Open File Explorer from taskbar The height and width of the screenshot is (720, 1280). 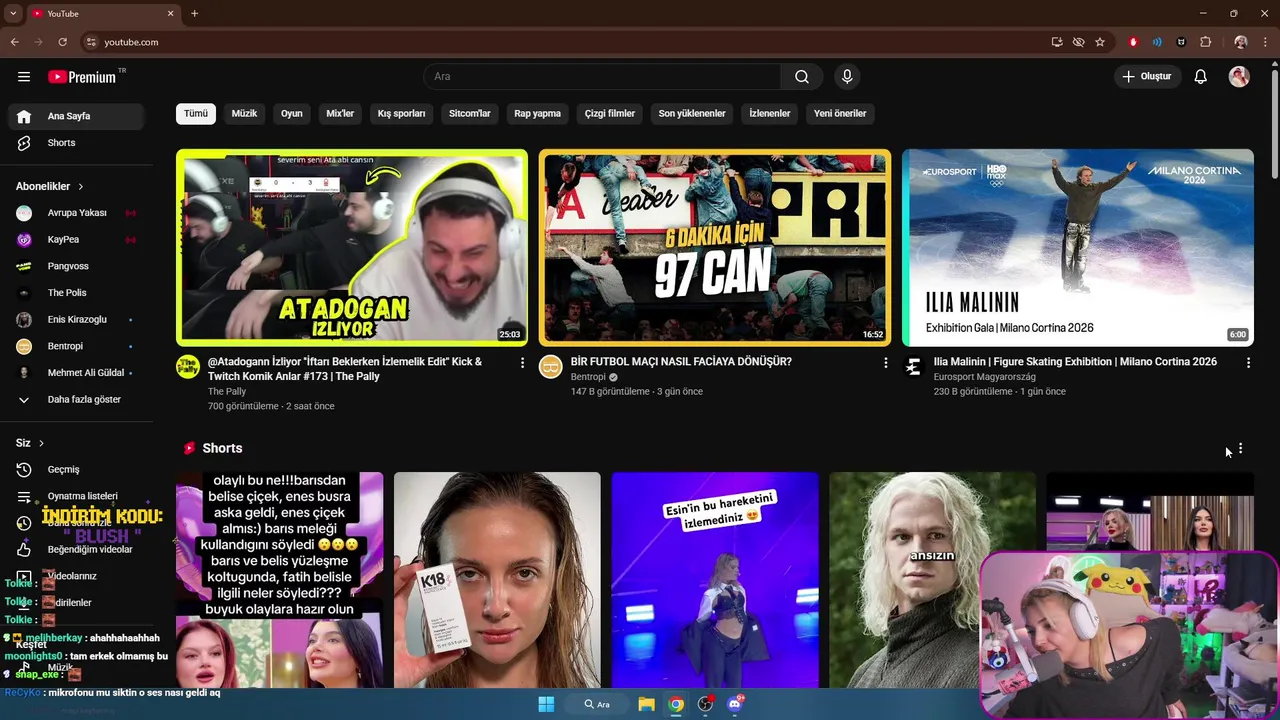pyautogui.click(x=646, y=704)
